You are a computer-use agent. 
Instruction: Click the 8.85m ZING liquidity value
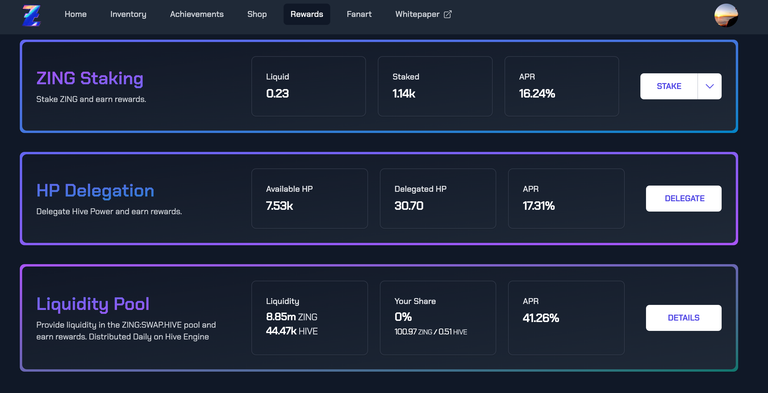[x=291, y=317]
